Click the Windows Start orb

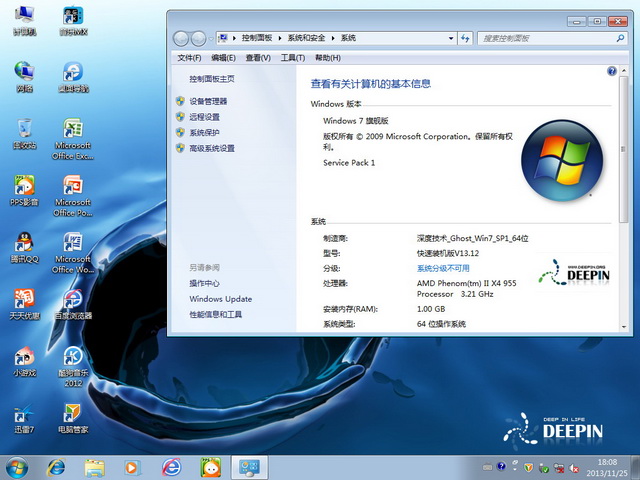click(17, 468)
